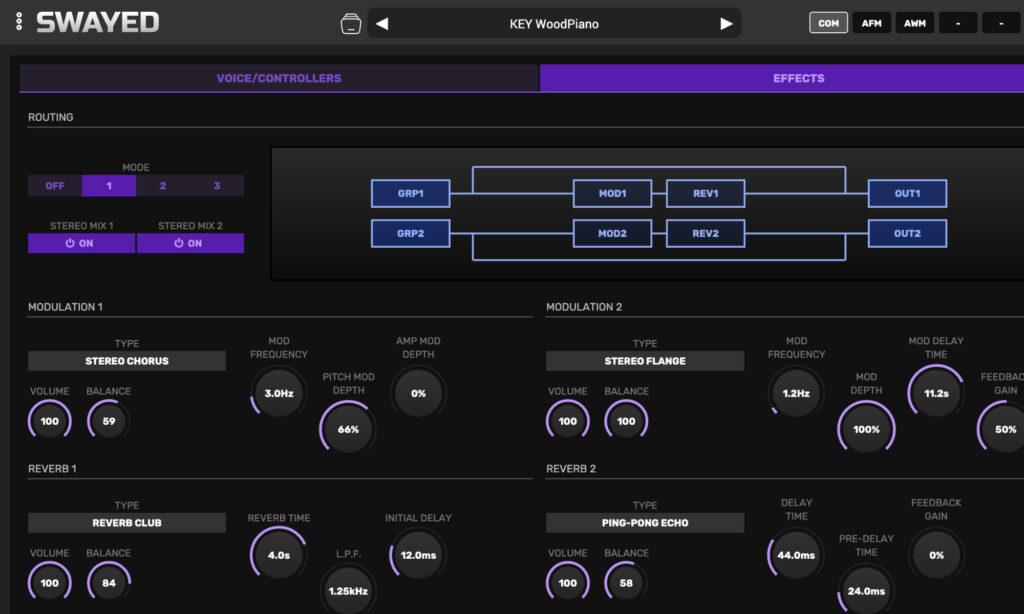Click the AWM button
Image resolution: width=1024 pixels, height=614 pixels.
914,23
